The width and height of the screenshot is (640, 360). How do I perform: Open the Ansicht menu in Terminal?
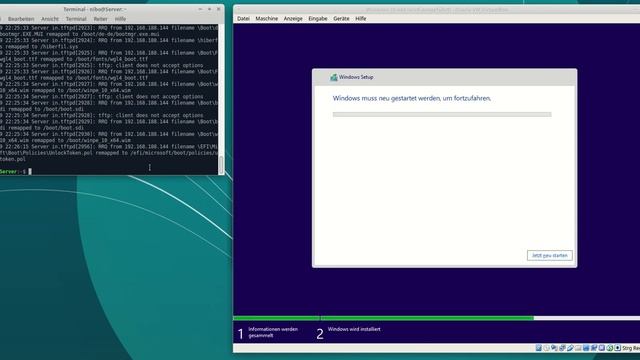tap(50, 19)
